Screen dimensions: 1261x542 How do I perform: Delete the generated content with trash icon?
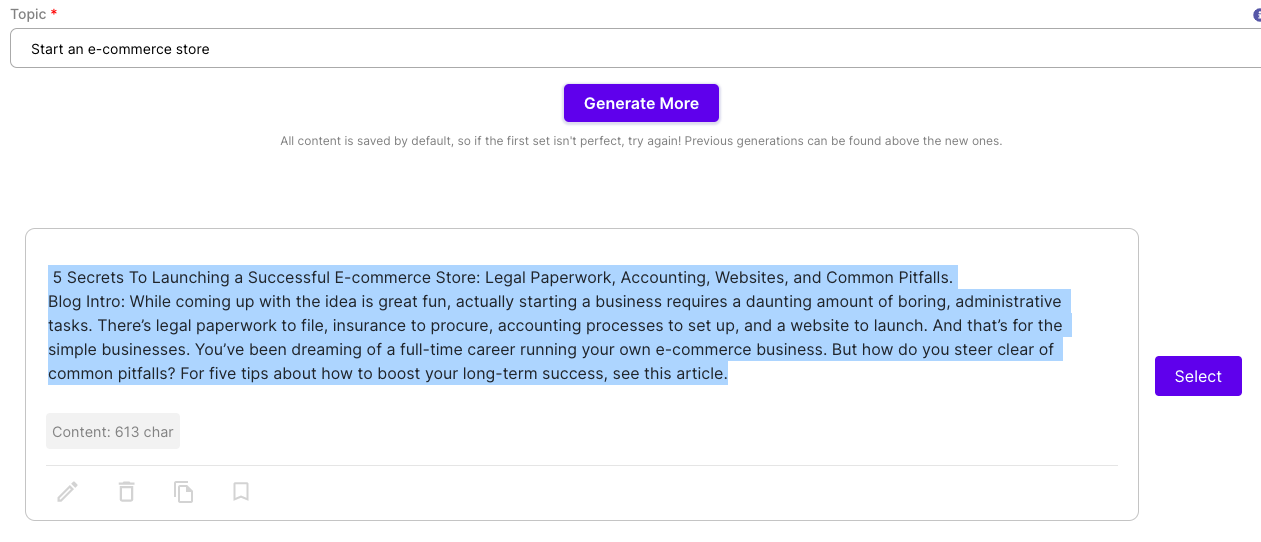[x=126, y=491]
